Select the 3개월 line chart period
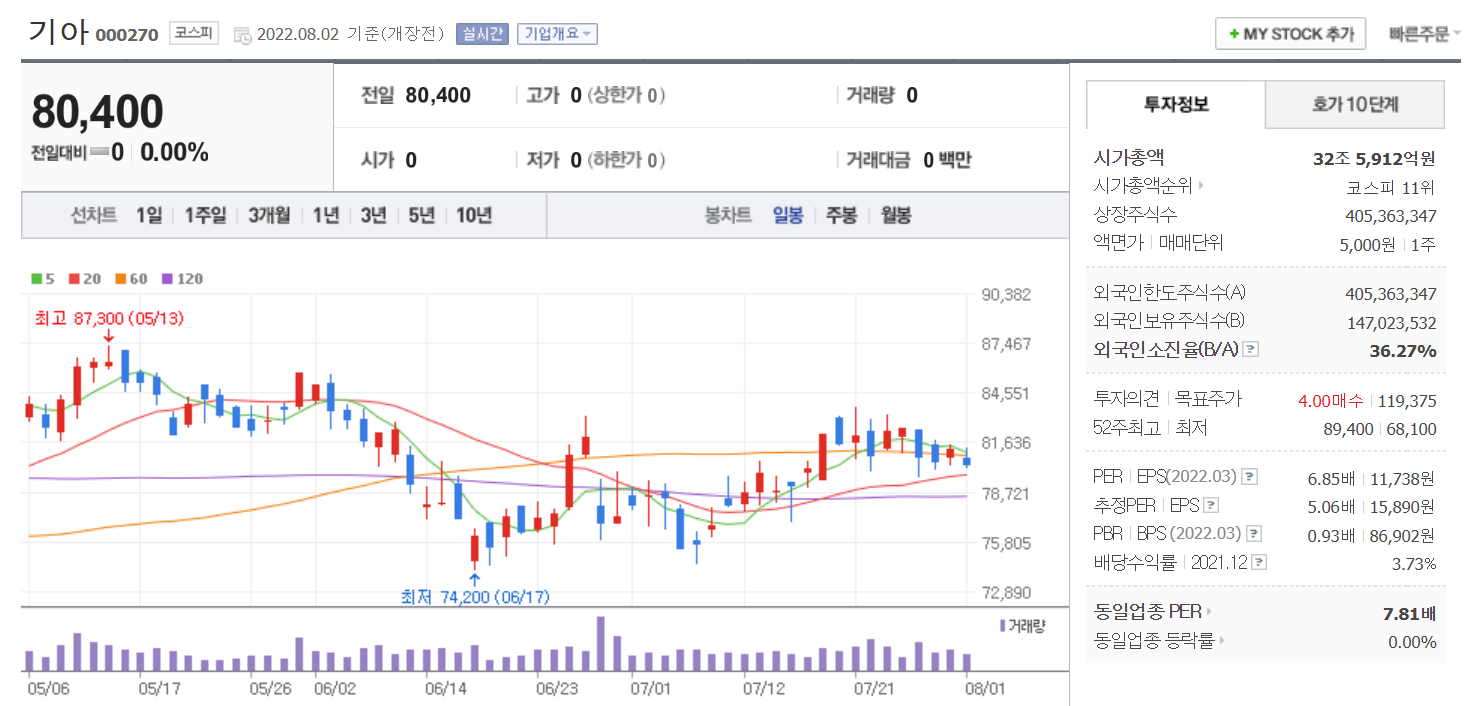This screenshot has width=1471, height=706. 269,215
